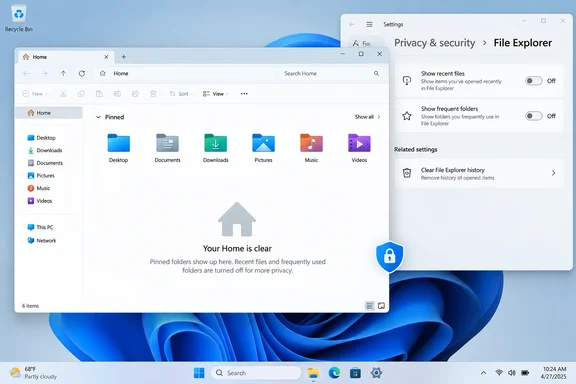Close the Home tab
The height and width of the screenshot is (384, 576).
[106, 57]
